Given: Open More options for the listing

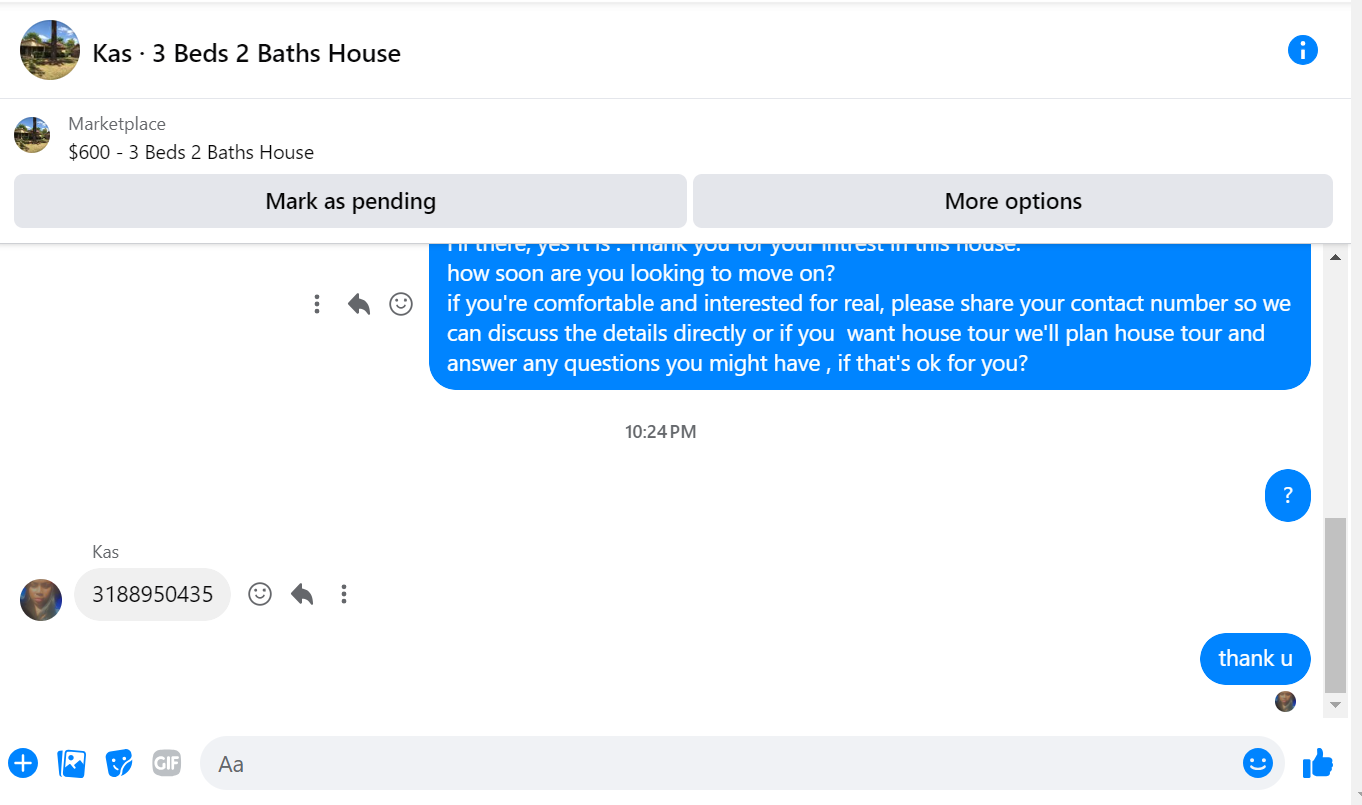Looking at the screenshot, I should click(1012, 201).
